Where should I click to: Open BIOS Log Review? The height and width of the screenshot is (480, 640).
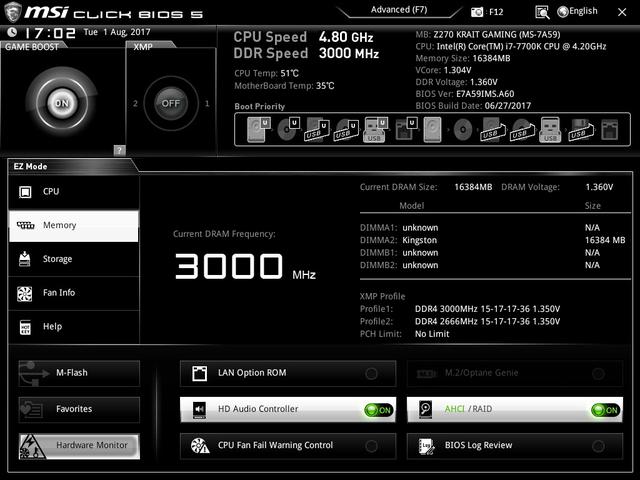515,446
